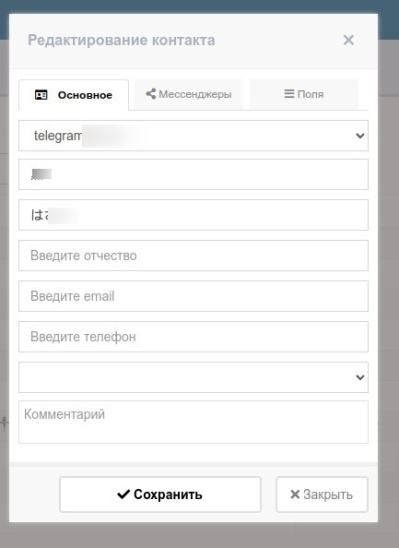Viewport: 399px width, 548px height.
Task: Close the dialog with the X icon
Action: [348, 40]
